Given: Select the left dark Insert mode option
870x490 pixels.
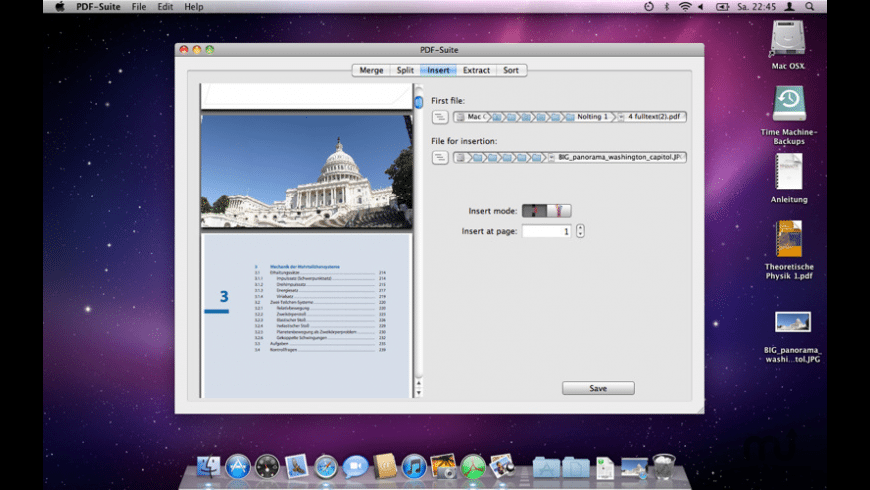Looking at the screenshot, I should click(x=534, y=211).
